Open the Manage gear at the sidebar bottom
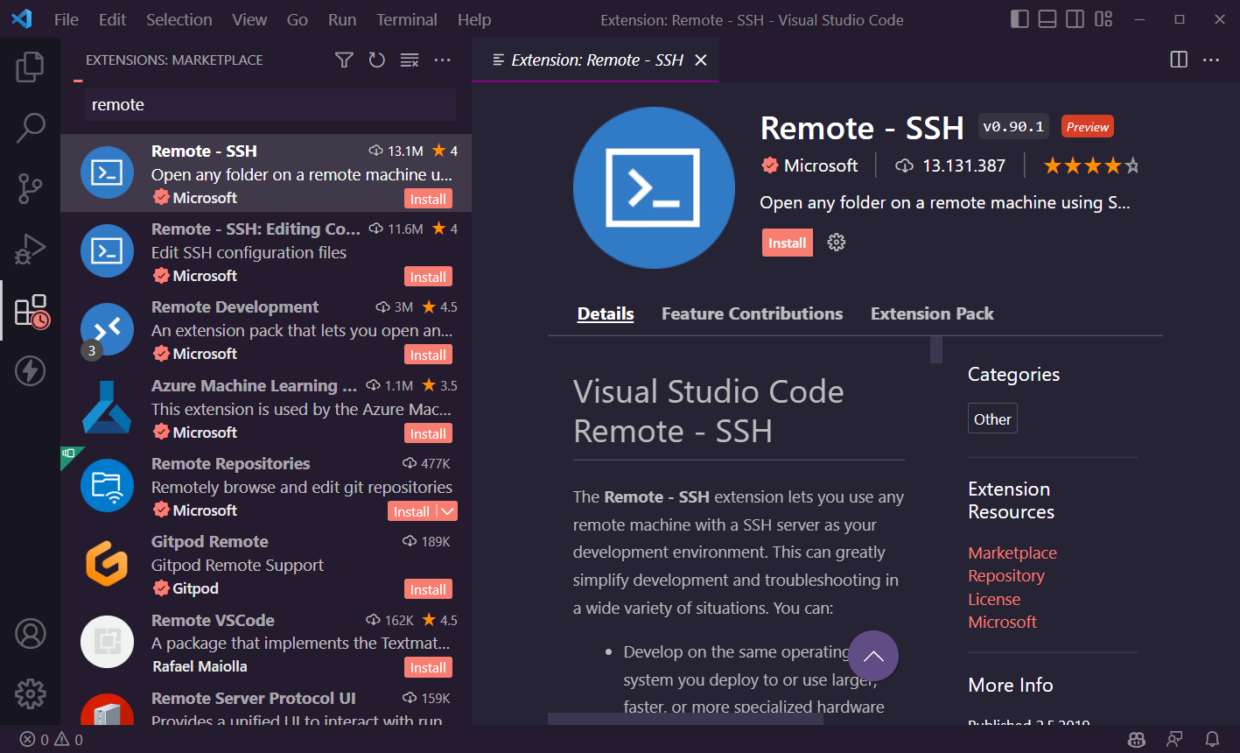This screenshot has width=1240, height=753. [x=30, y=693]
